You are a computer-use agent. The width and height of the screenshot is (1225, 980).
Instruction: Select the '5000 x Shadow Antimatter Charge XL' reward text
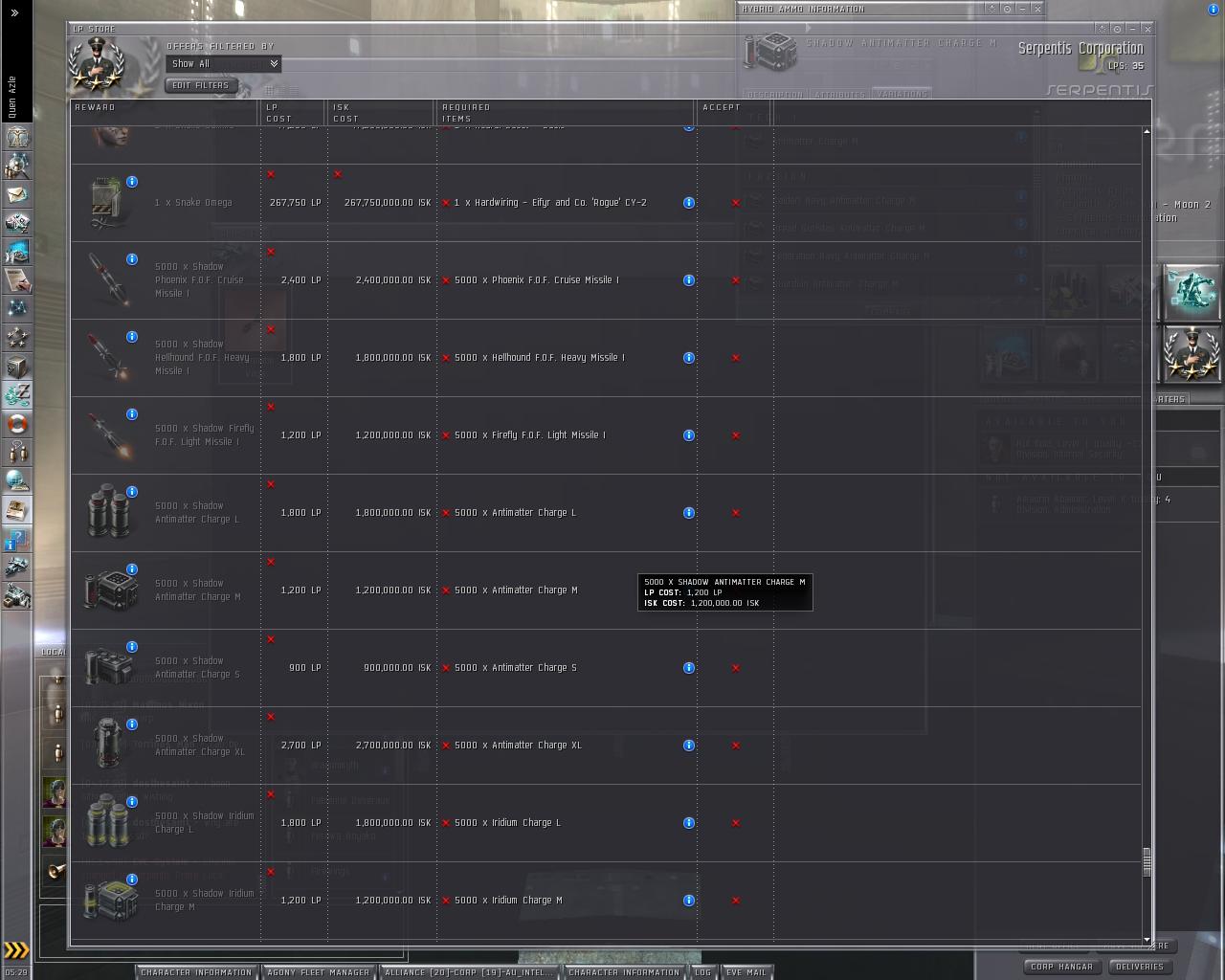coord(200,746)
